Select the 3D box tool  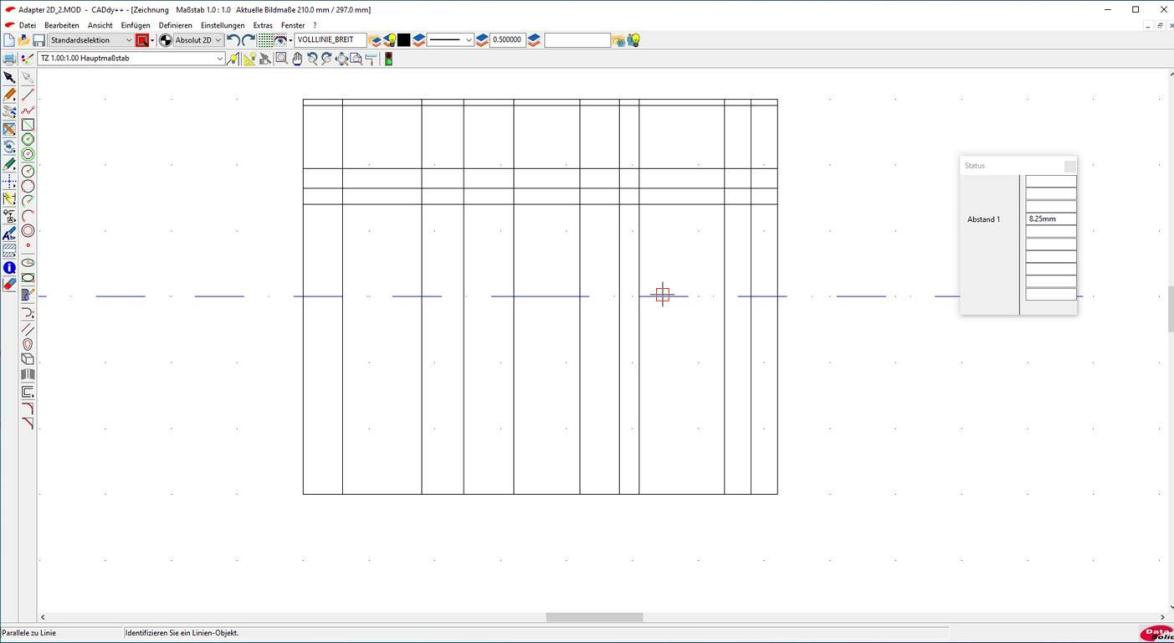[x=28, y=359]
